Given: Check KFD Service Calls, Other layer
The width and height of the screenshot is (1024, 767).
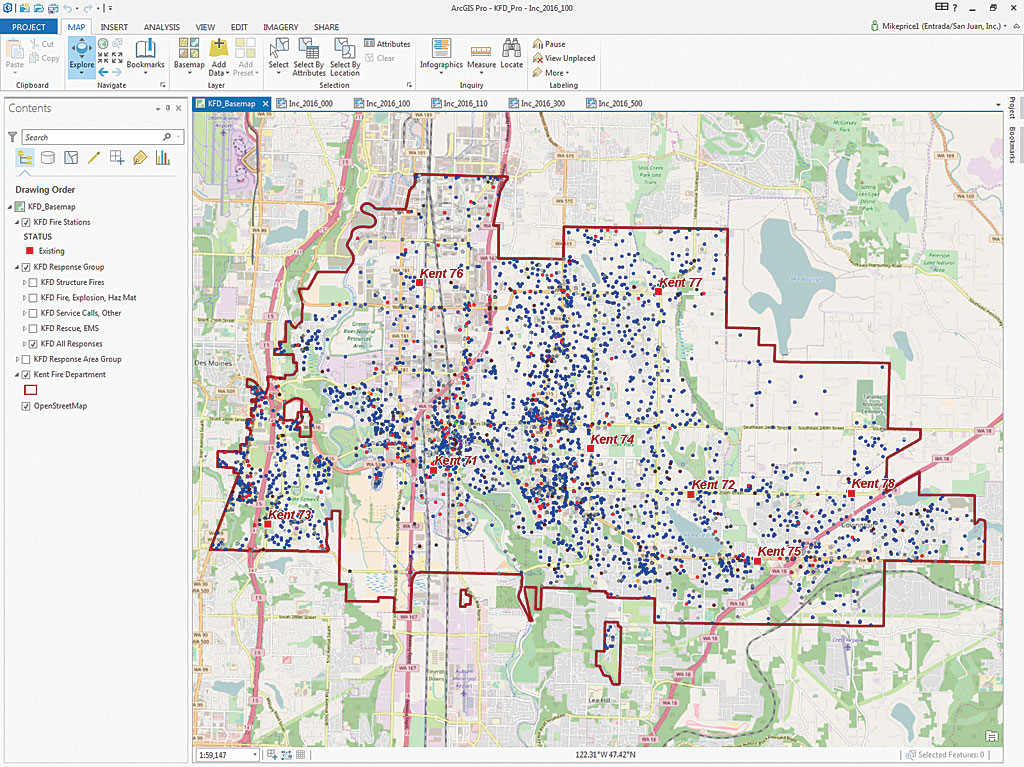Looking at the screenshot, I should 33,313.
